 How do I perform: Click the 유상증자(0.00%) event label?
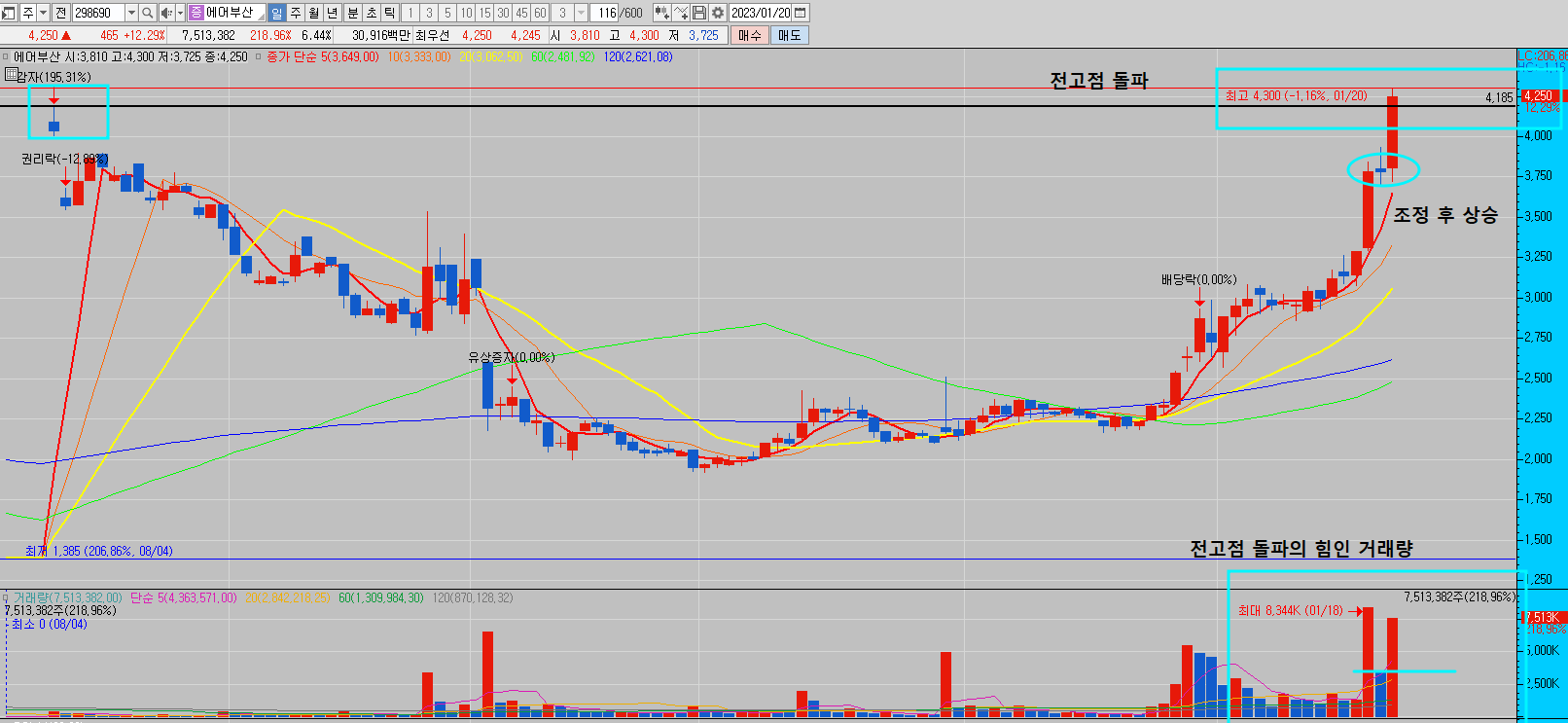coord(512,357)
